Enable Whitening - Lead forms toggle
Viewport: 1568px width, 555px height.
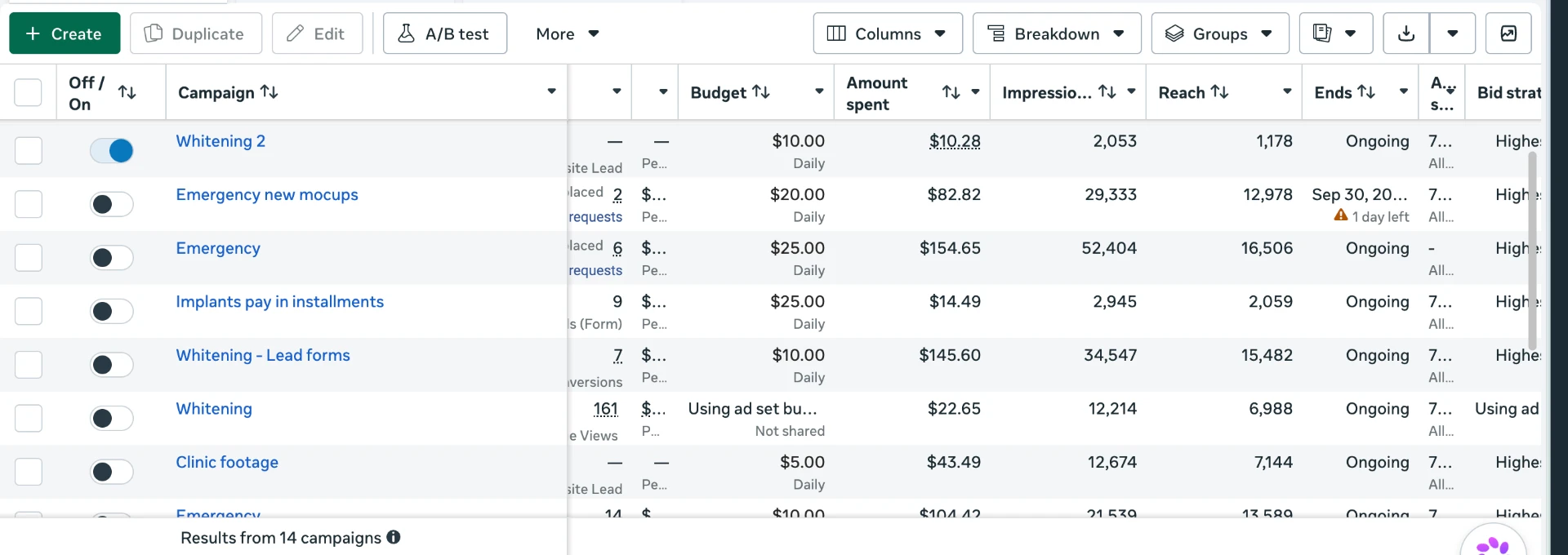point(112,365)
